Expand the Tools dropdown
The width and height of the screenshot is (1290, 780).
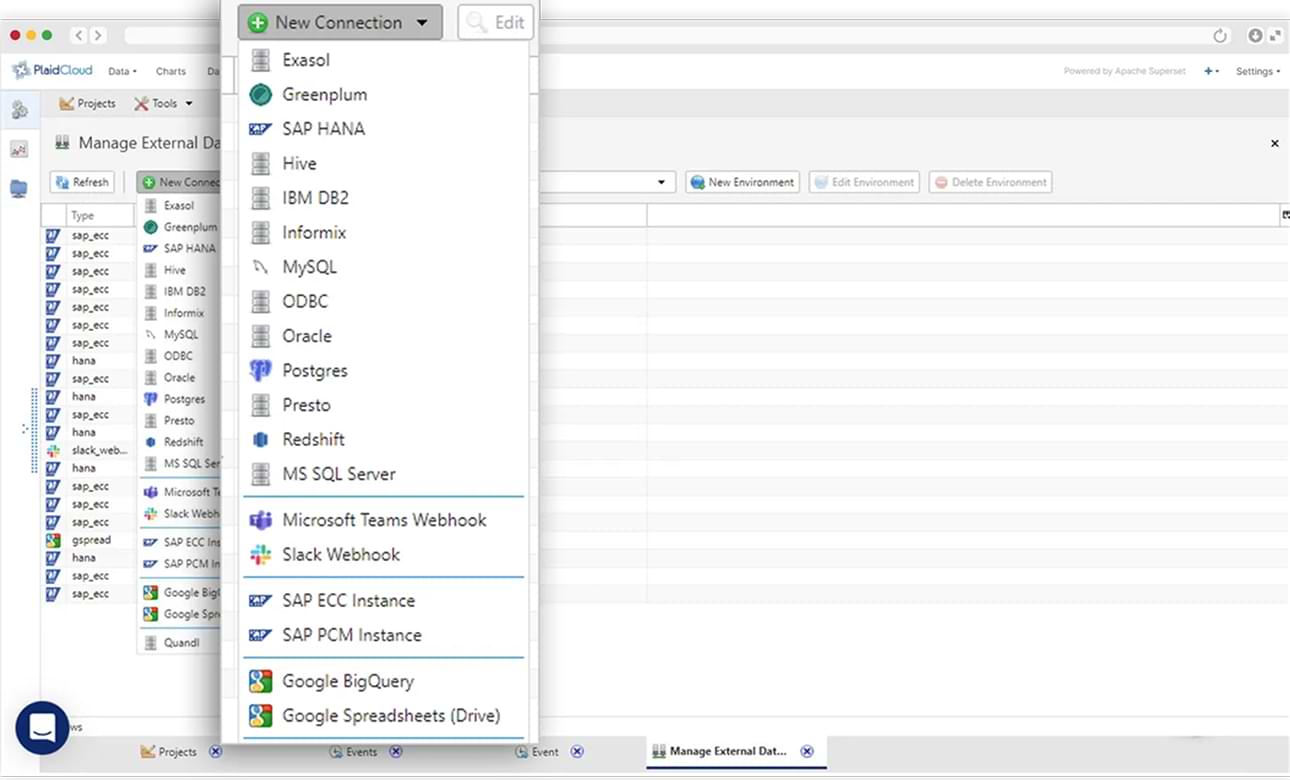point(164,103)
